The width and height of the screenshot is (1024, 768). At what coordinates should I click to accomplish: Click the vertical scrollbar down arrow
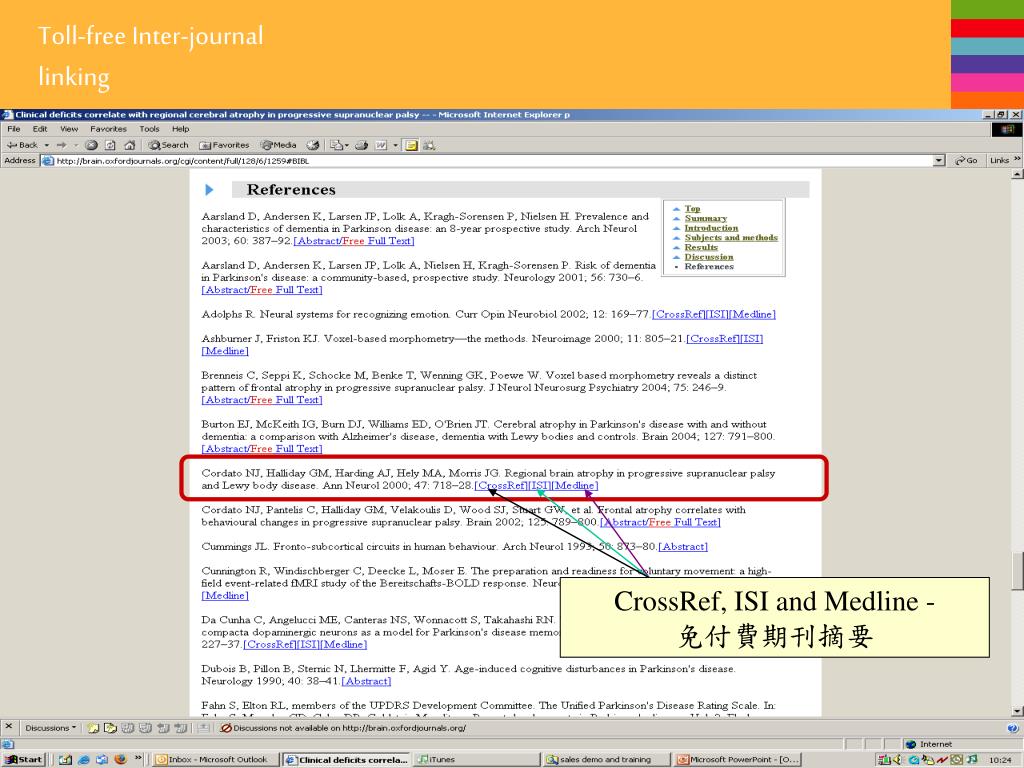click(x=1017, y=711)
